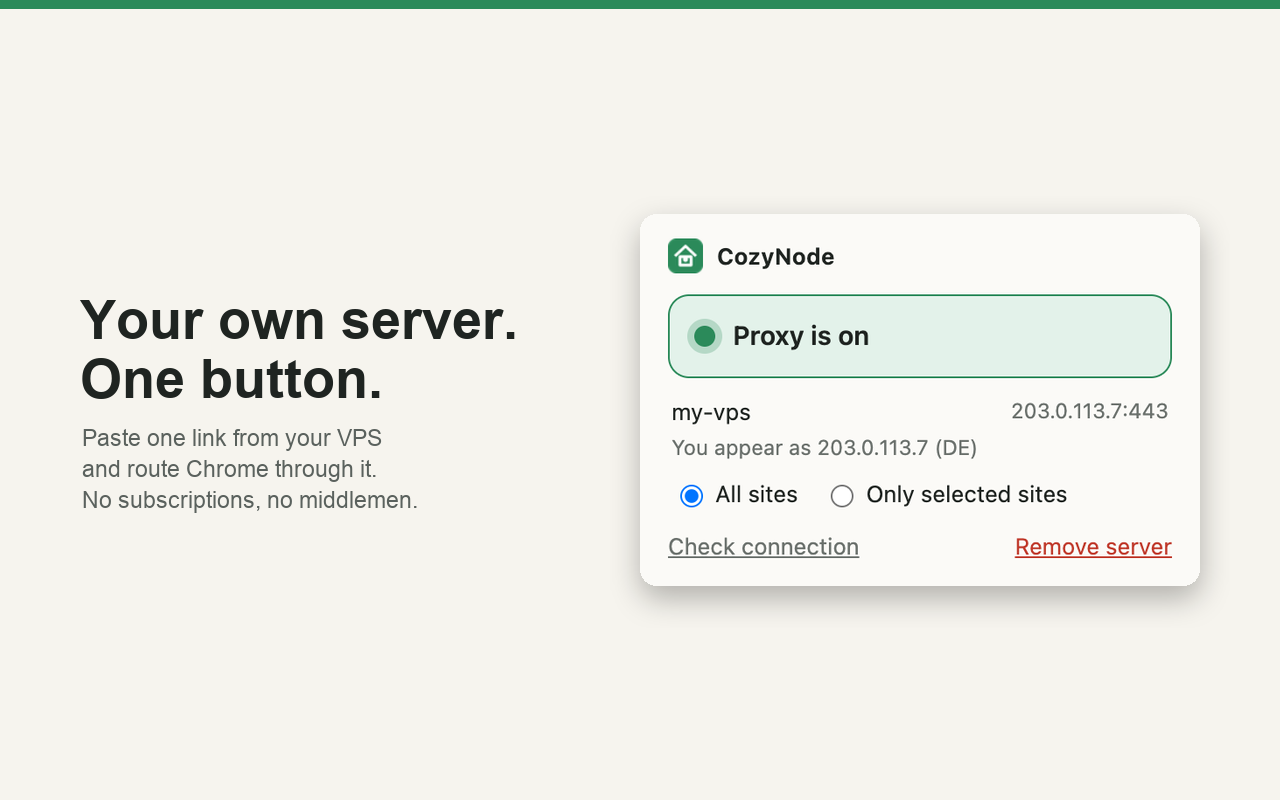Select the 'All sites' radio button

[691, 496]
